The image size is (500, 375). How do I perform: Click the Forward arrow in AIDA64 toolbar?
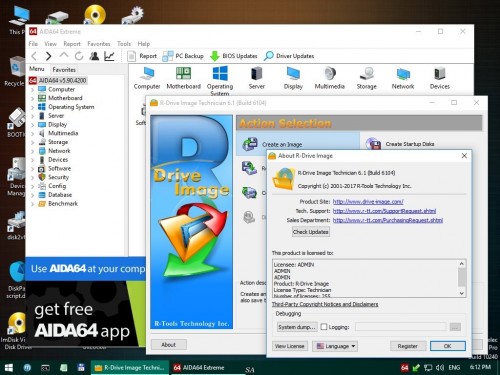49,56
